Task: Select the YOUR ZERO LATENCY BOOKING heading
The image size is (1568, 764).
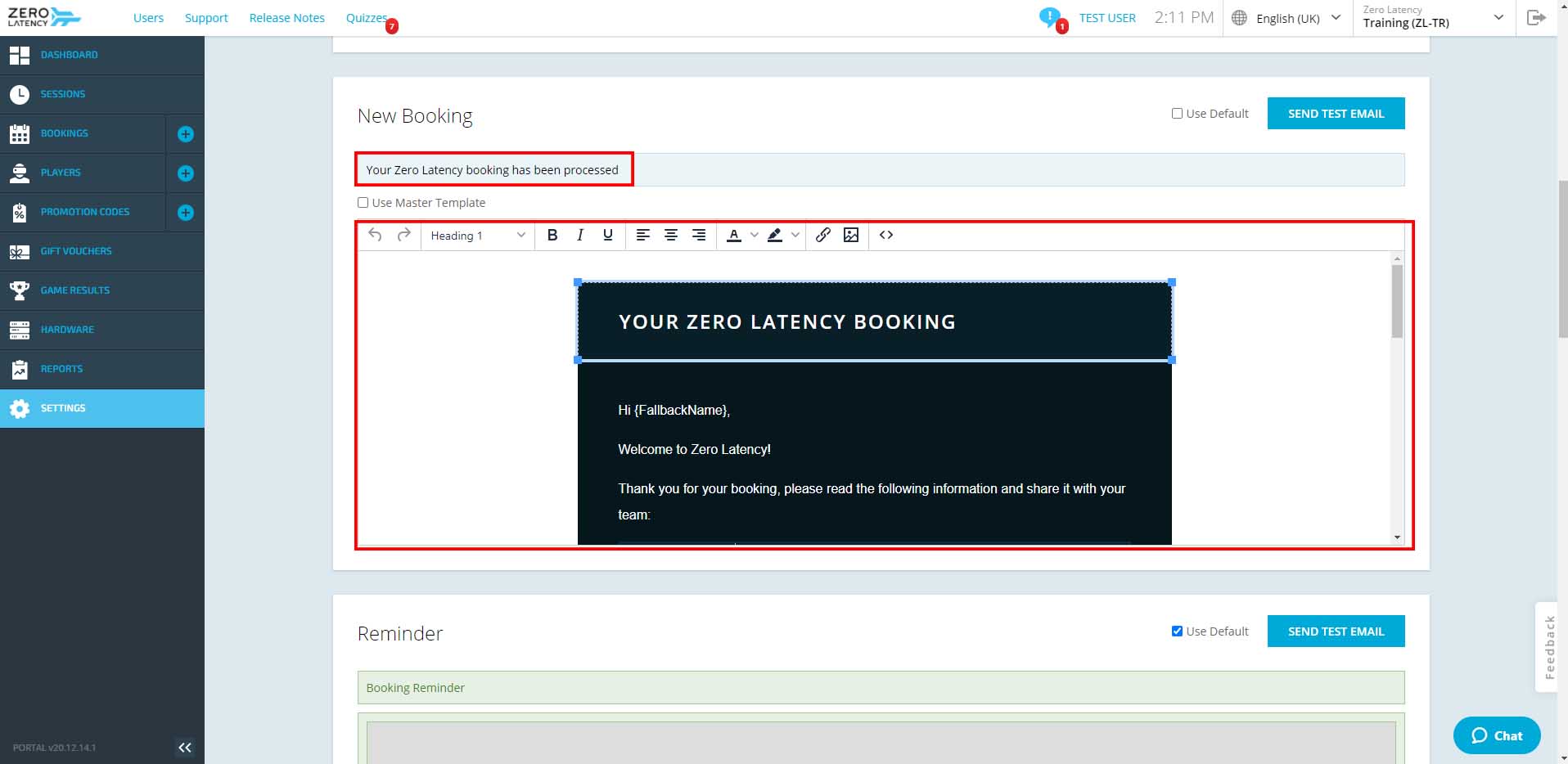Action: (x=786, y=322)
